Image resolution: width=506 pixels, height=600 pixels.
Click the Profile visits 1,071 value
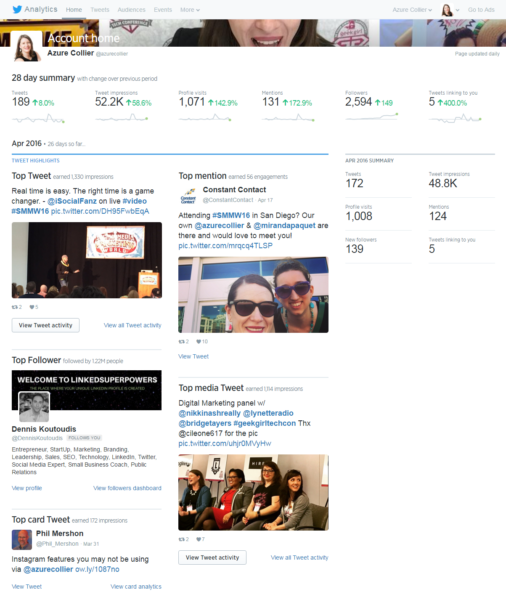[x=192, y=102]
